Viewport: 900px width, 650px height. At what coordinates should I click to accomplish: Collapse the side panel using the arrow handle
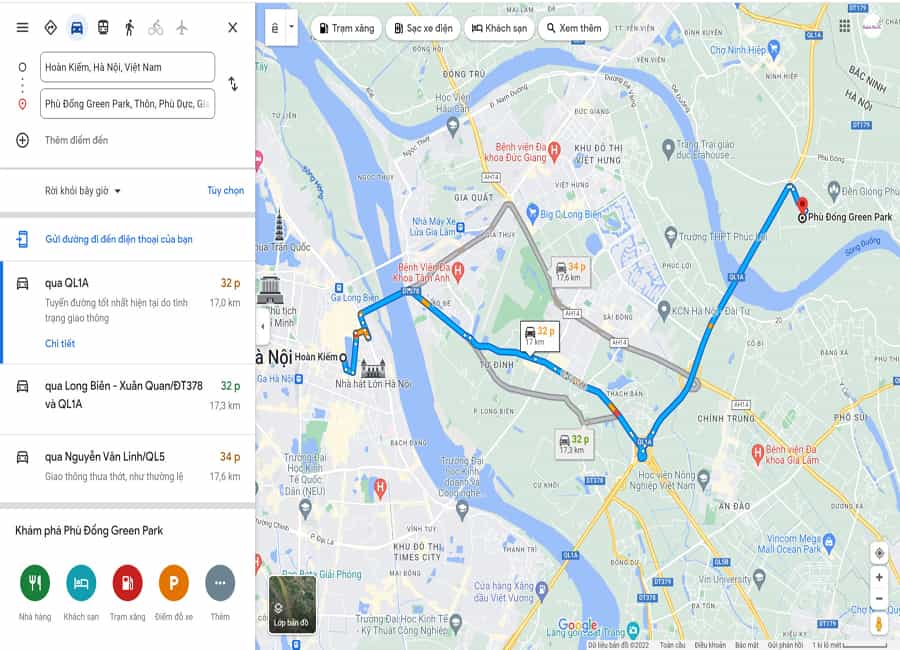(262, 326)
